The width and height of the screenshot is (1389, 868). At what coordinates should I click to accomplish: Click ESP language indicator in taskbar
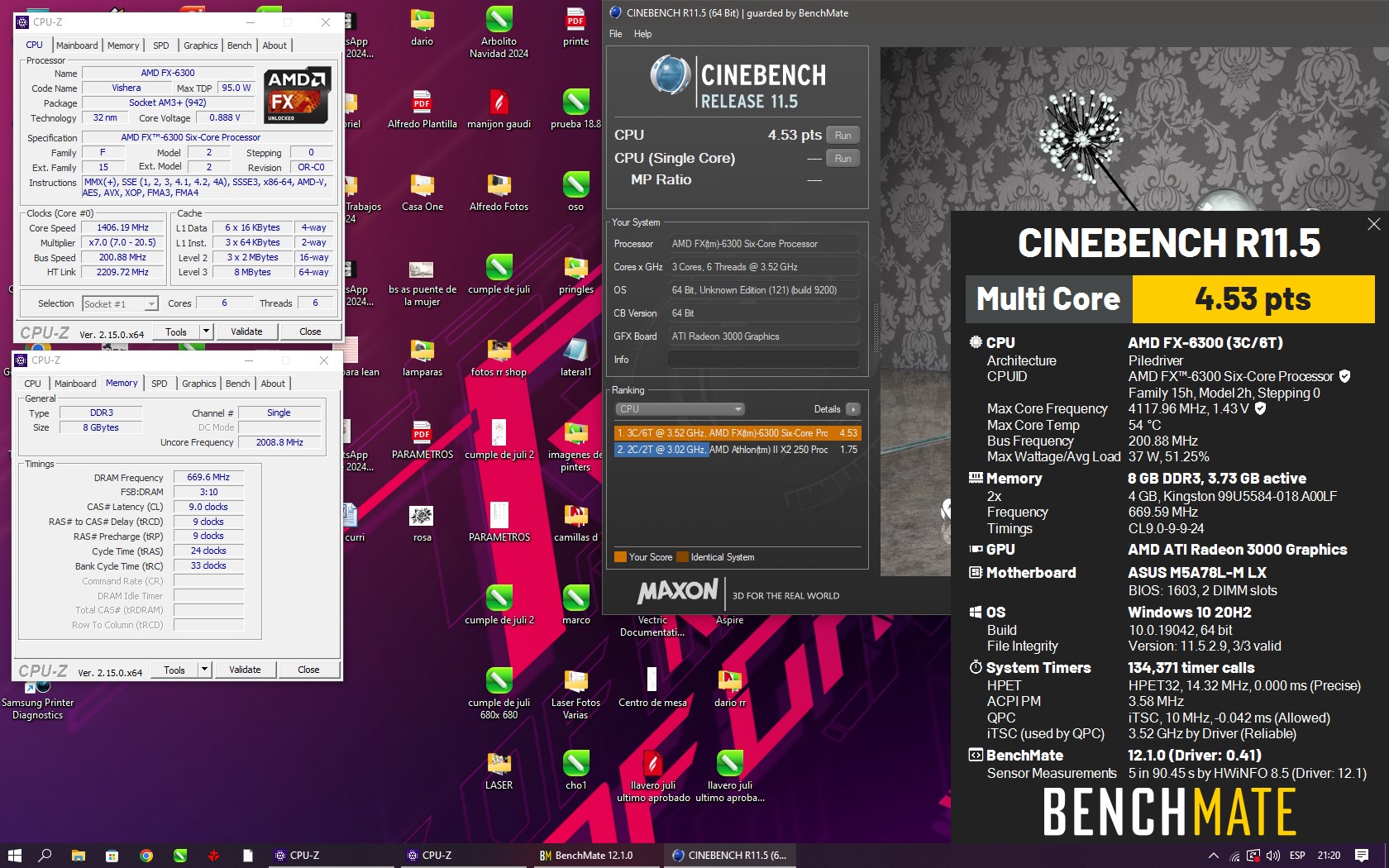1297,856
